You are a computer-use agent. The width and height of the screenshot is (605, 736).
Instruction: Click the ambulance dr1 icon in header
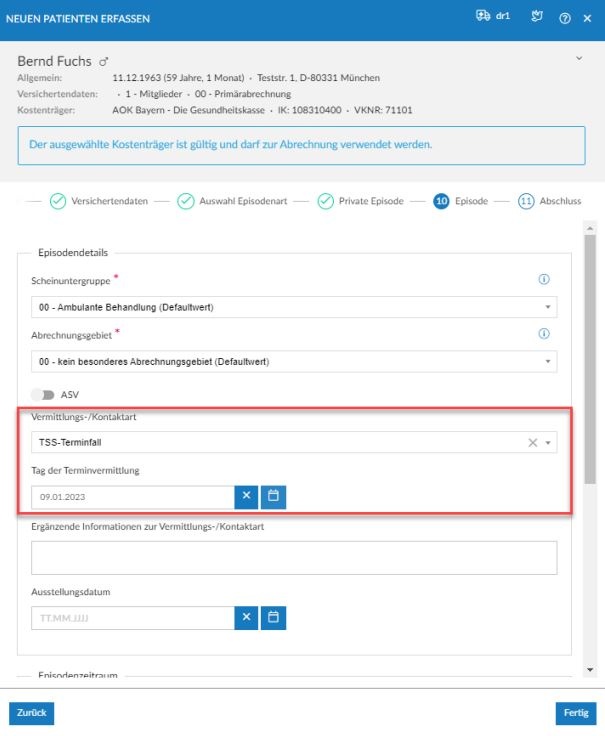click(x=491, y=16)
